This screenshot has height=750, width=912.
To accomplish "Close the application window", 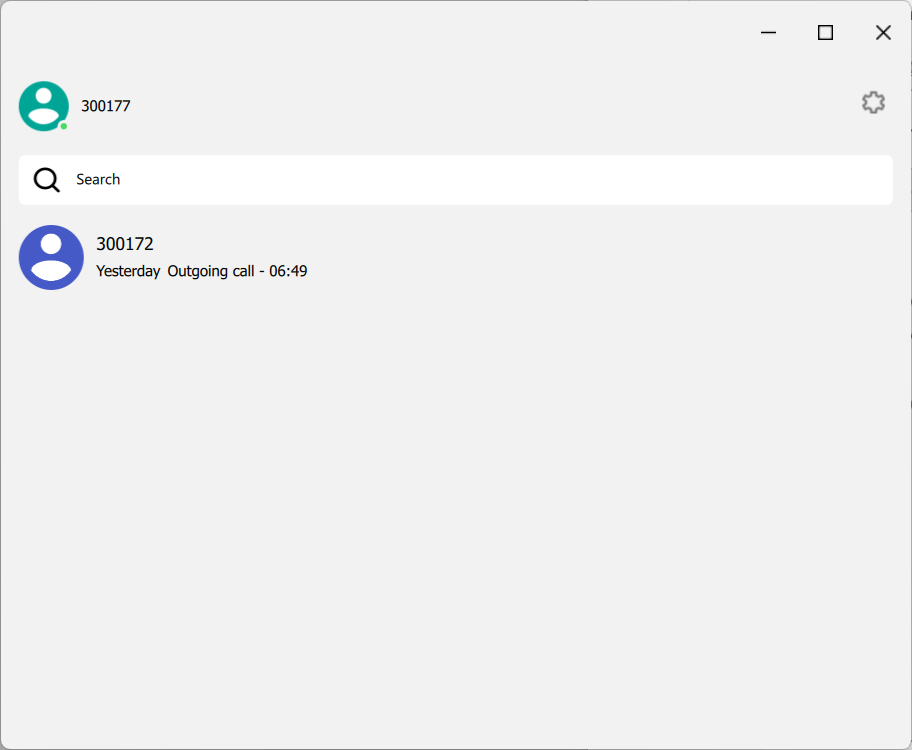I will tap(883, 33).
